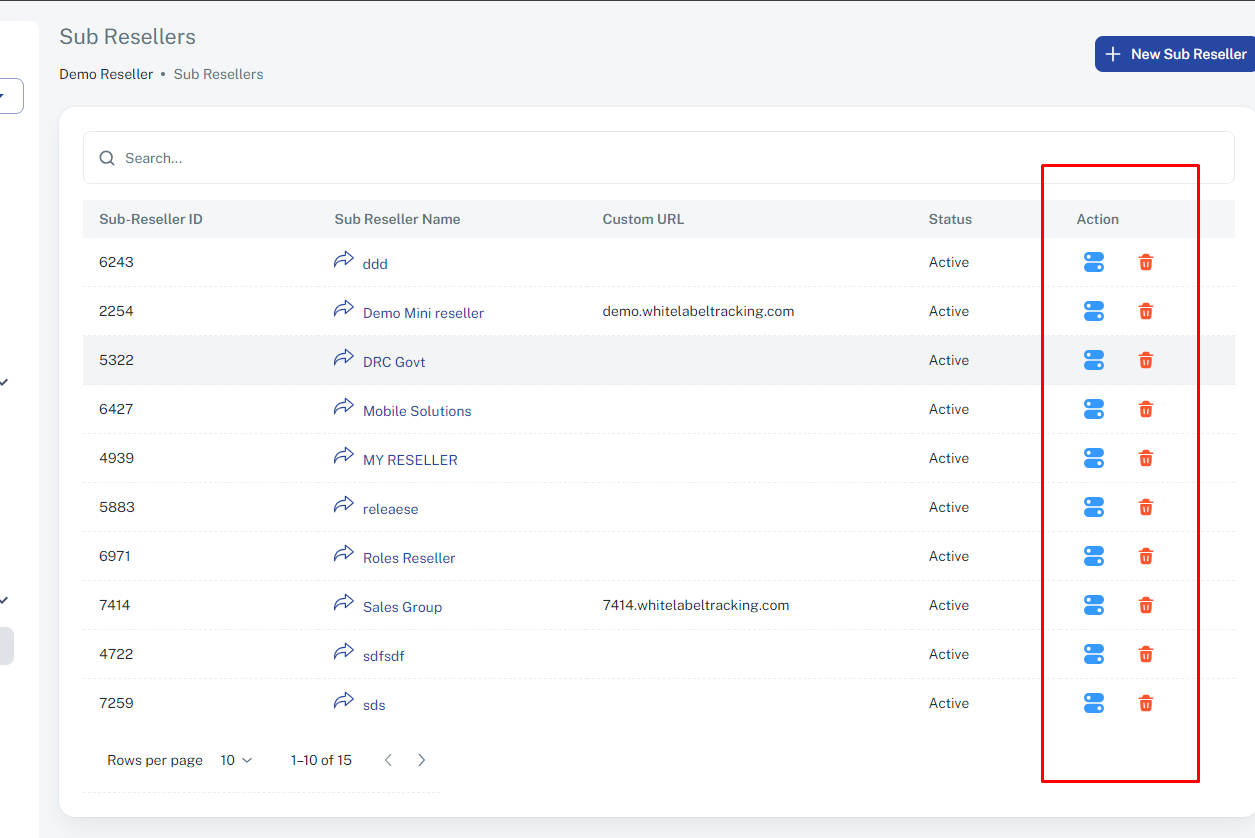Image resolution: width=1255 pixels, height=838 pixels.
Task: Delete sds sub reseller via trash
Action: coord(1146,703)
